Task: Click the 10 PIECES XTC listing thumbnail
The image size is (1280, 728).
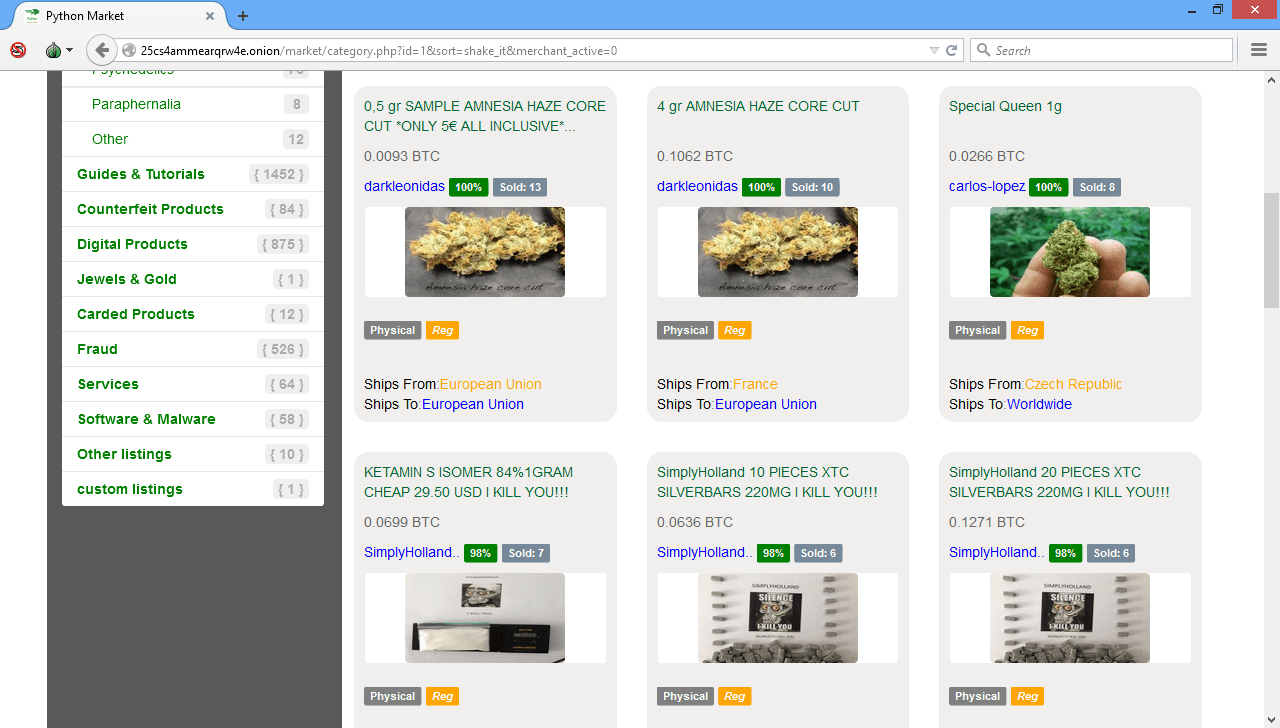Action: tap(778, 618)
